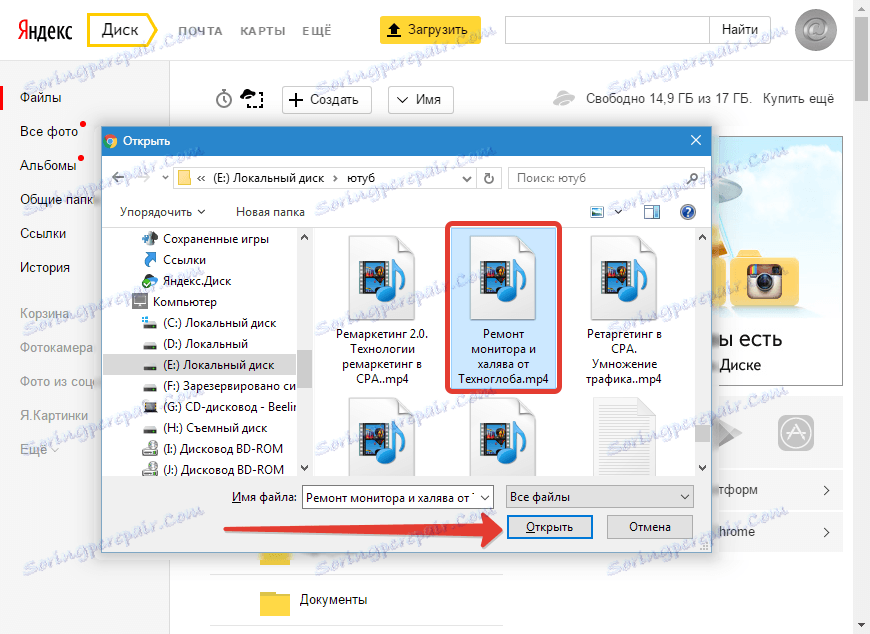Open the Диск service tab
Image resolution: width=870 pixels, height=634 pixels.
tap(121, 29)
